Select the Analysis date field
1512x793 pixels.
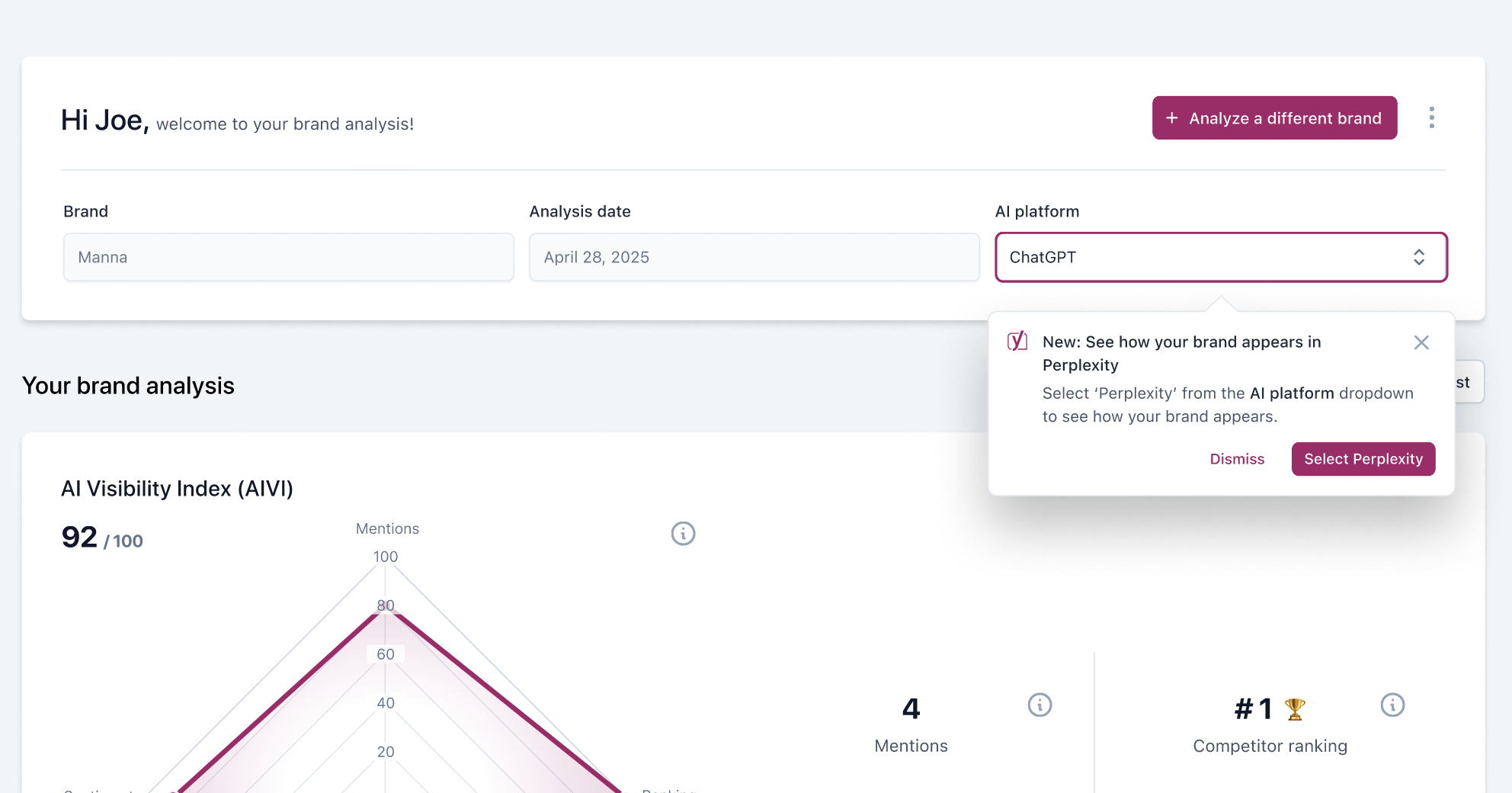point(754,257)
